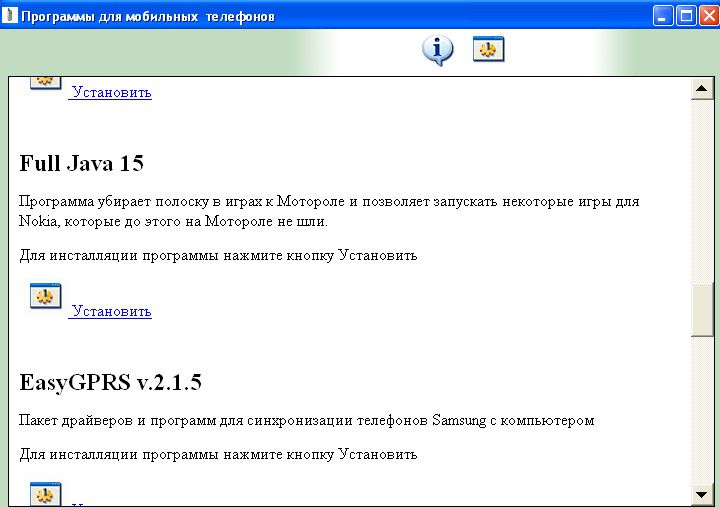720x508 pixels.
Task: Click the install icon under Full Java 15
Action: 45,297
